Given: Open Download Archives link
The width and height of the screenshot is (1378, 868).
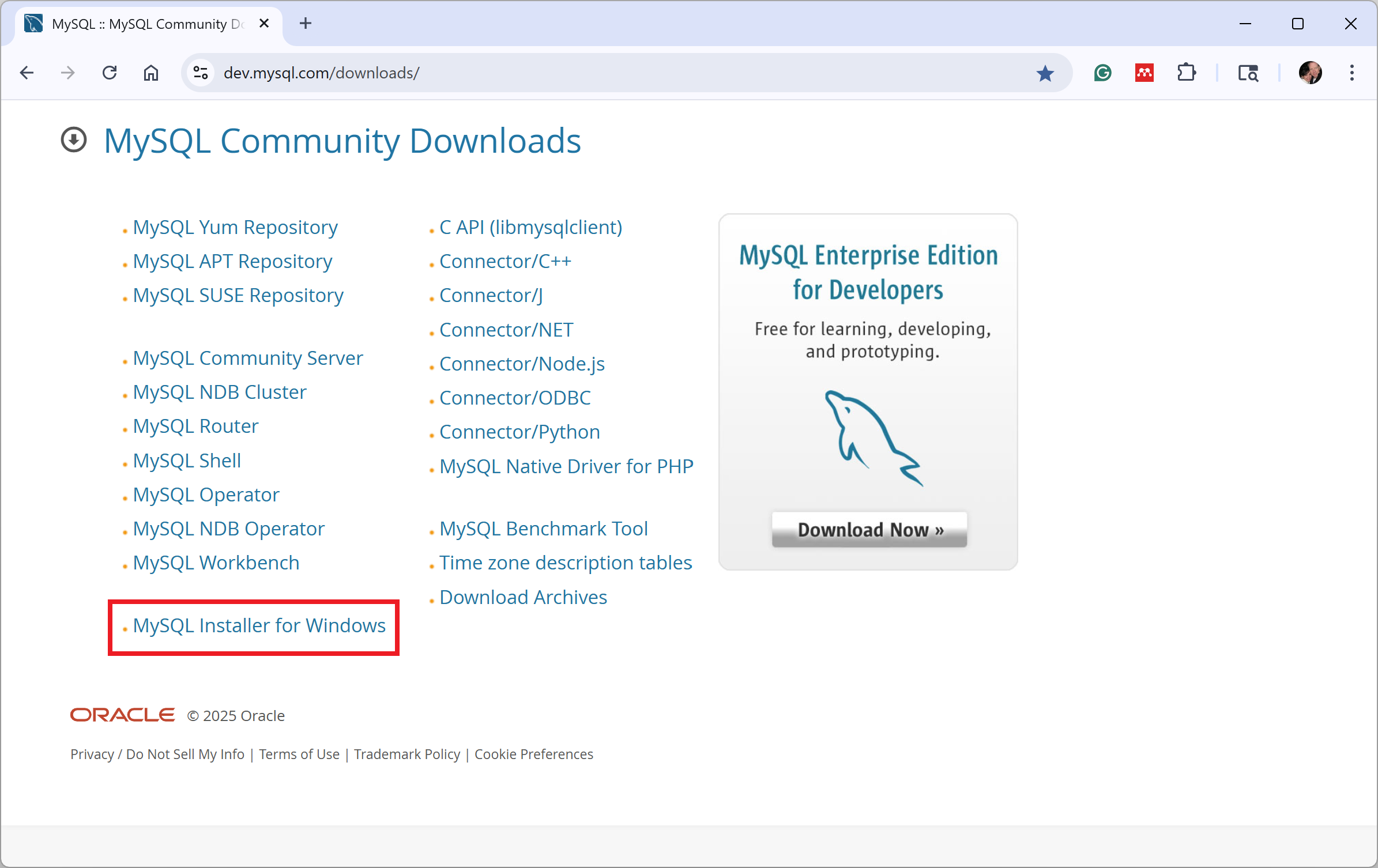Looking at the screenshot, I should (523, 597).
